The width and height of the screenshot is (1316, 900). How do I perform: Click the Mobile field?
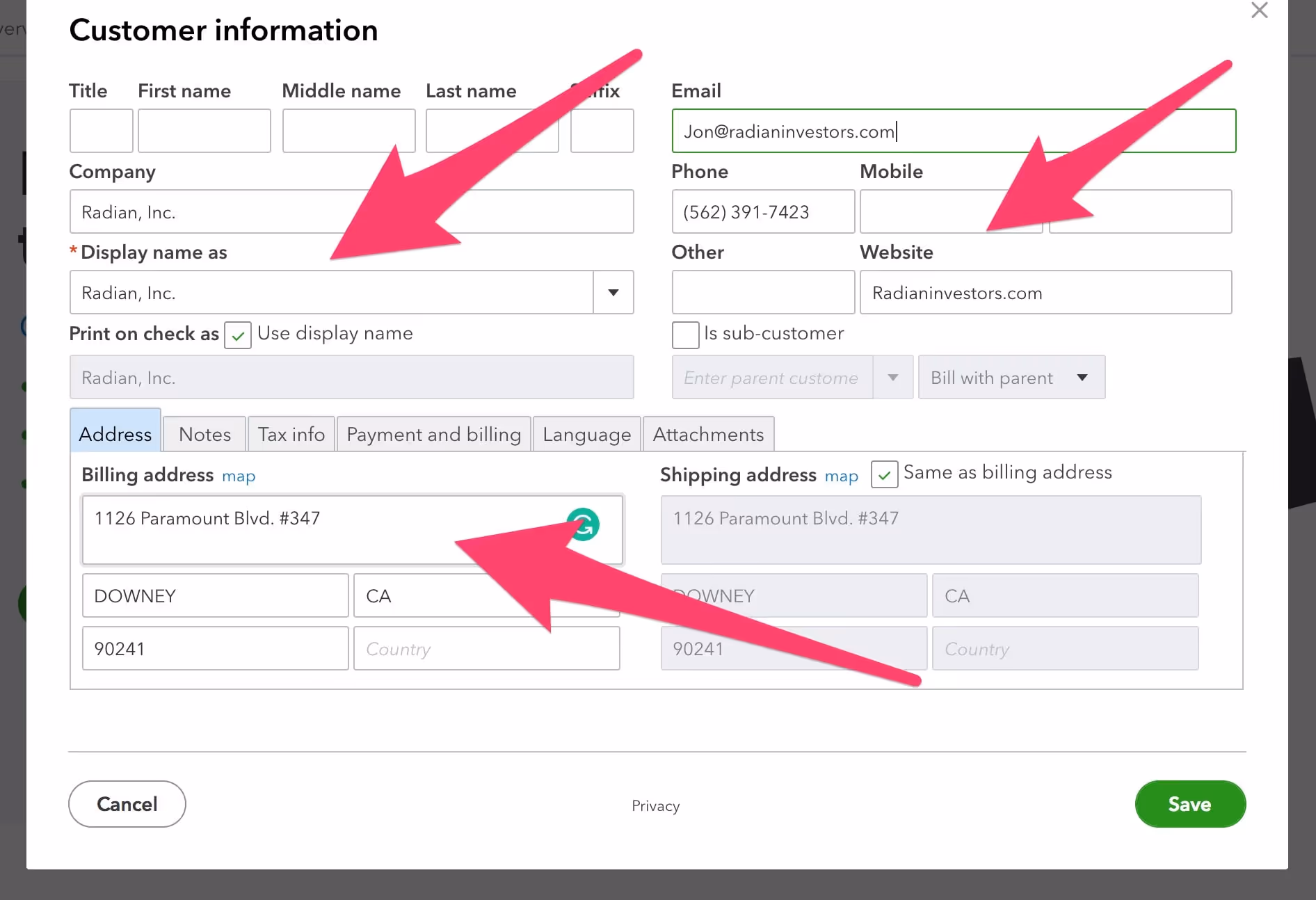tap(951, 211)
